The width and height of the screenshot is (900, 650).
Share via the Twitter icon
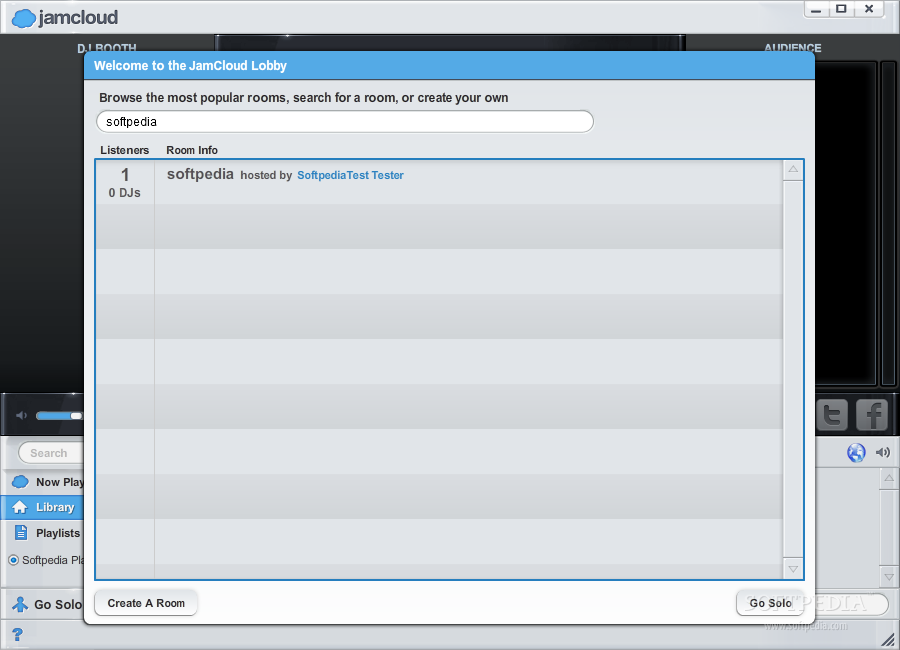[x=832, y=415]
